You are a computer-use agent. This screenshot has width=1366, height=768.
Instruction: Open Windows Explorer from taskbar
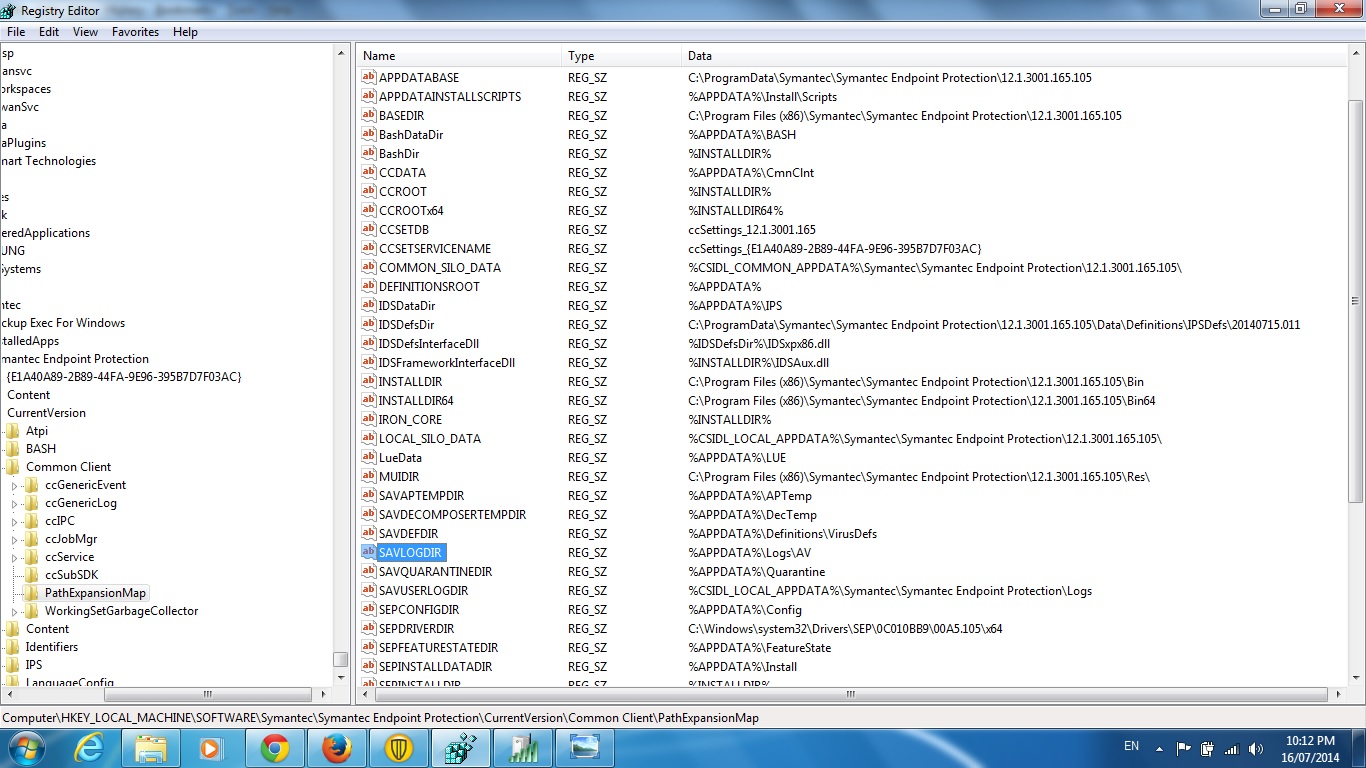pos(150,748)
